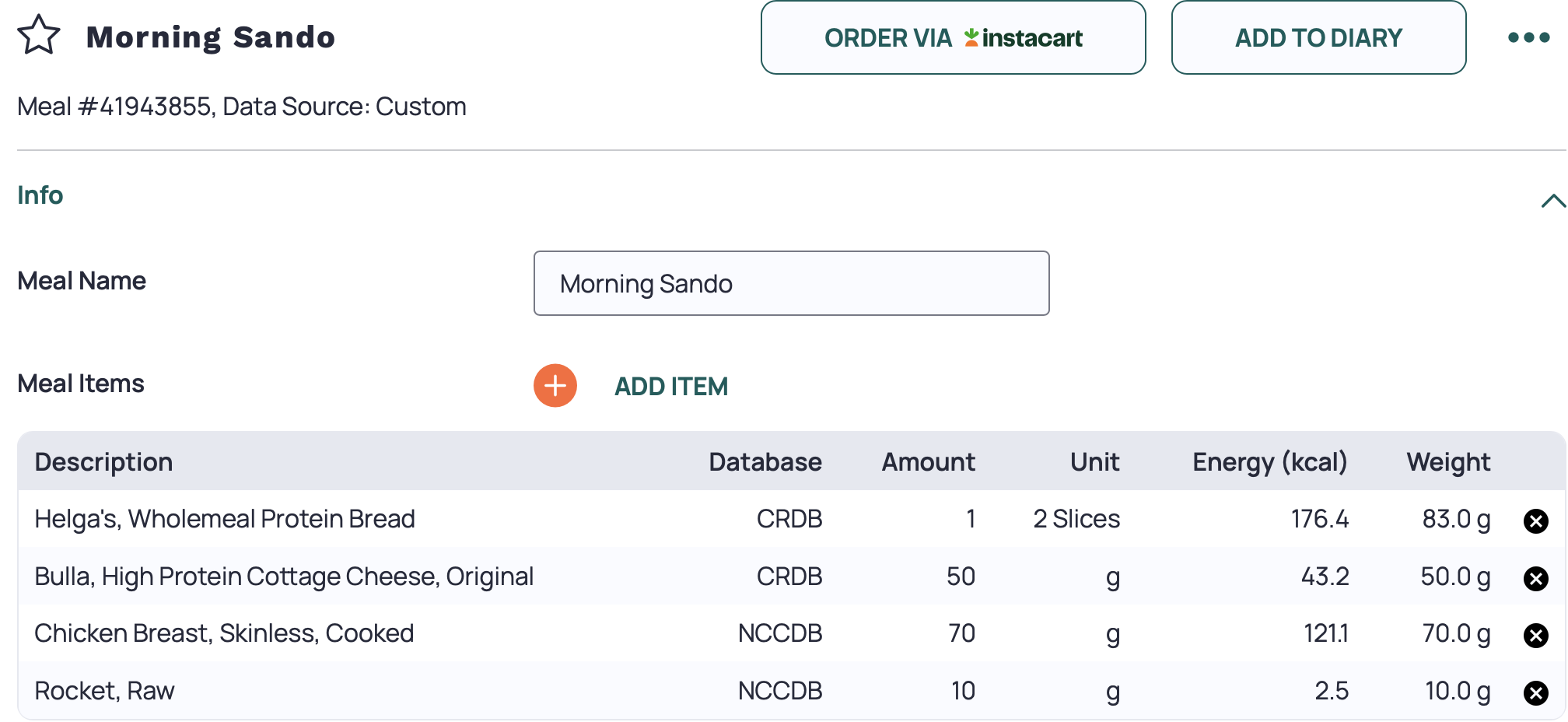Open the three-dot more options menu
This screenshot has width=1568, height=722.
1528,37
